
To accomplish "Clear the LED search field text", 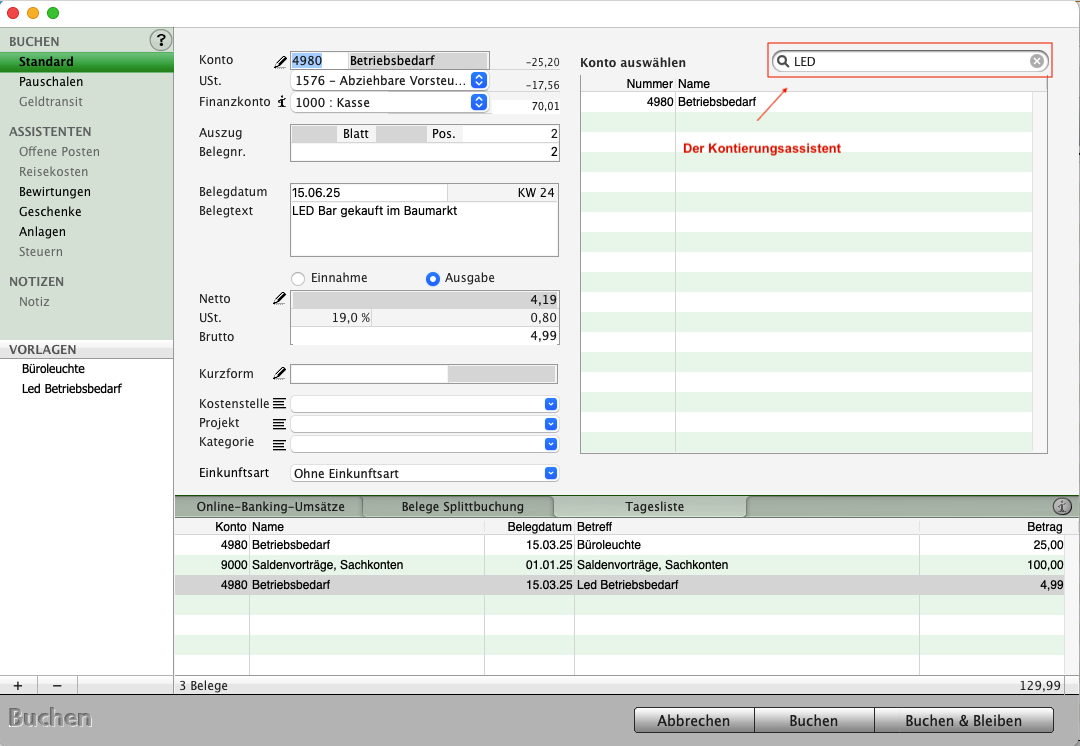I will (x=1037, y=62).
